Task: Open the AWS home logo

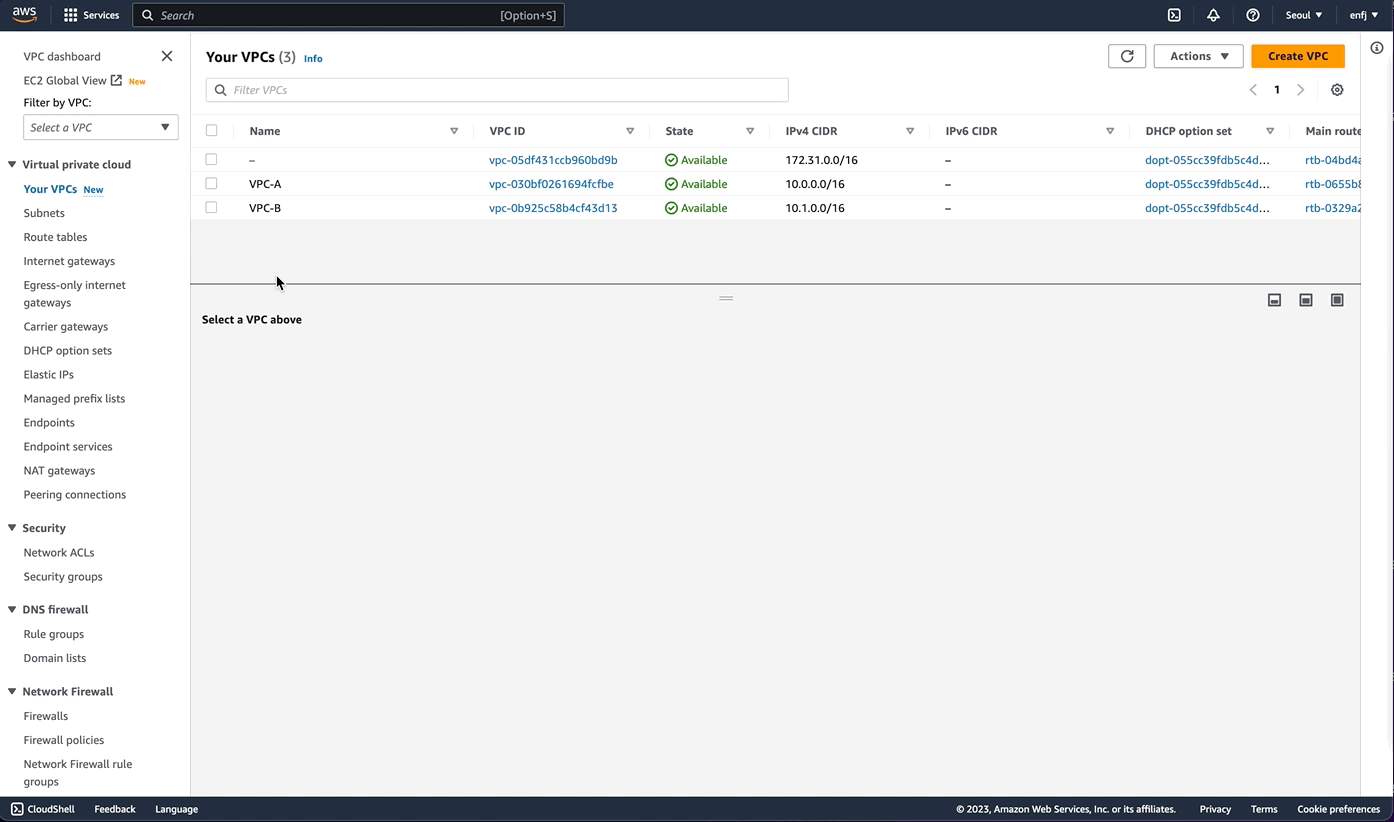Action: [24, 15]
